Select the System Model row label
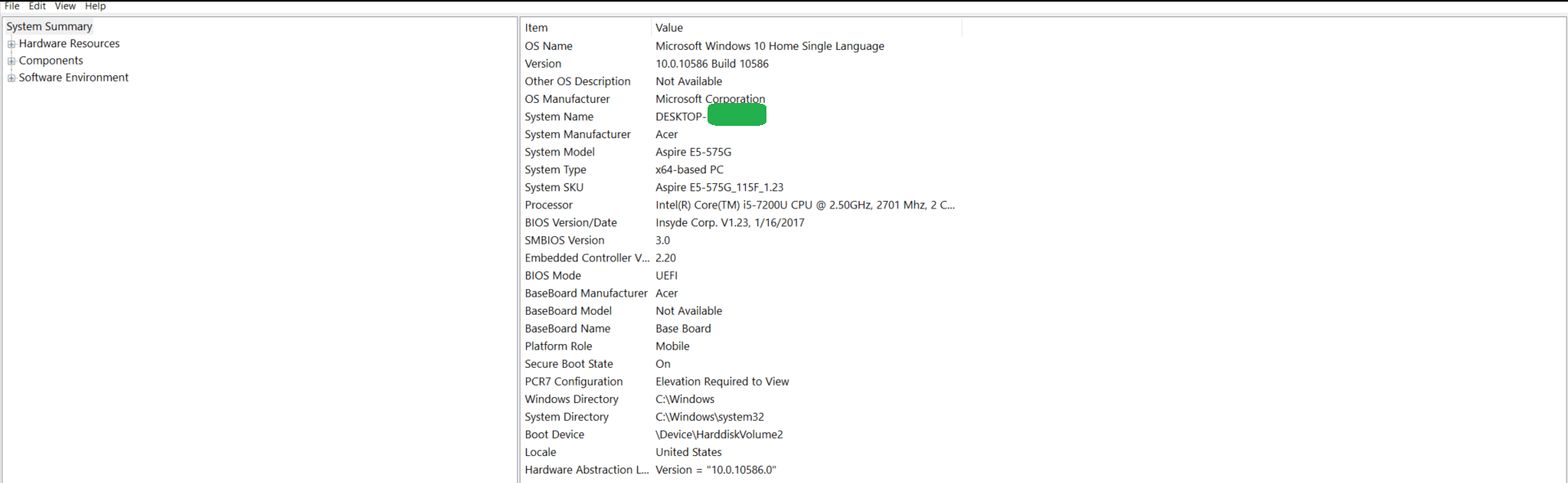Image resolution: width=1568 pixels, height=483 pixels. click(x=560, y=152)
